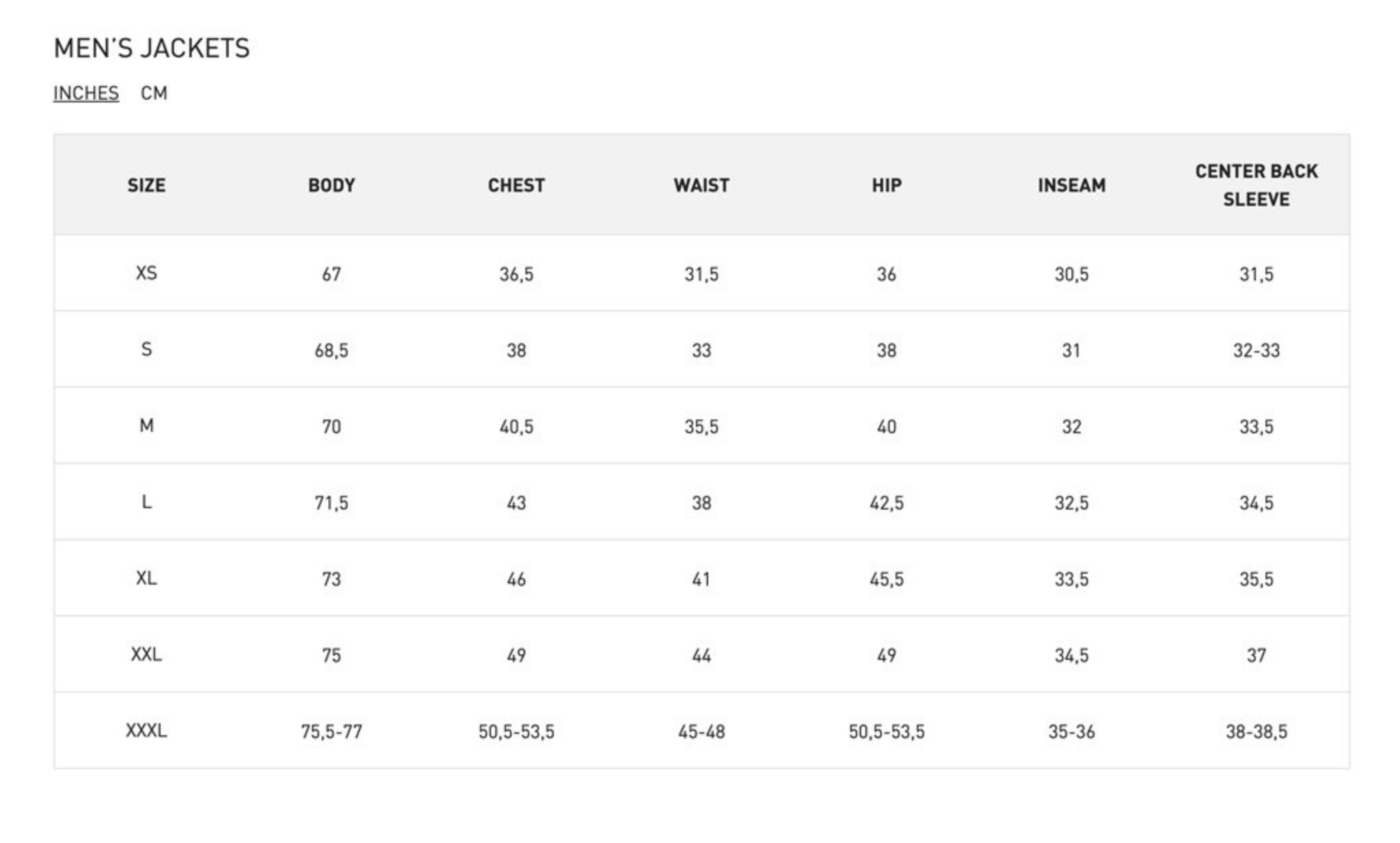Image resolution: width=1400 pixels, height=843 pixels.
Task: Click the MEN'S JACKETS heading
Action: point(152,49)
